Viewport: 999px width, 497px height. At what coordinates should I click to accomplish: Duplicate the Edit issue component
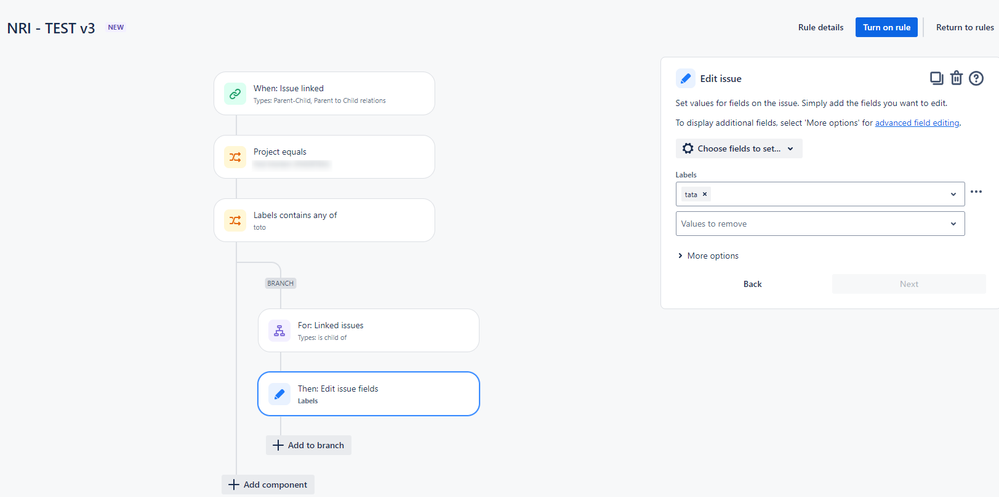click(x=936, y=78)
